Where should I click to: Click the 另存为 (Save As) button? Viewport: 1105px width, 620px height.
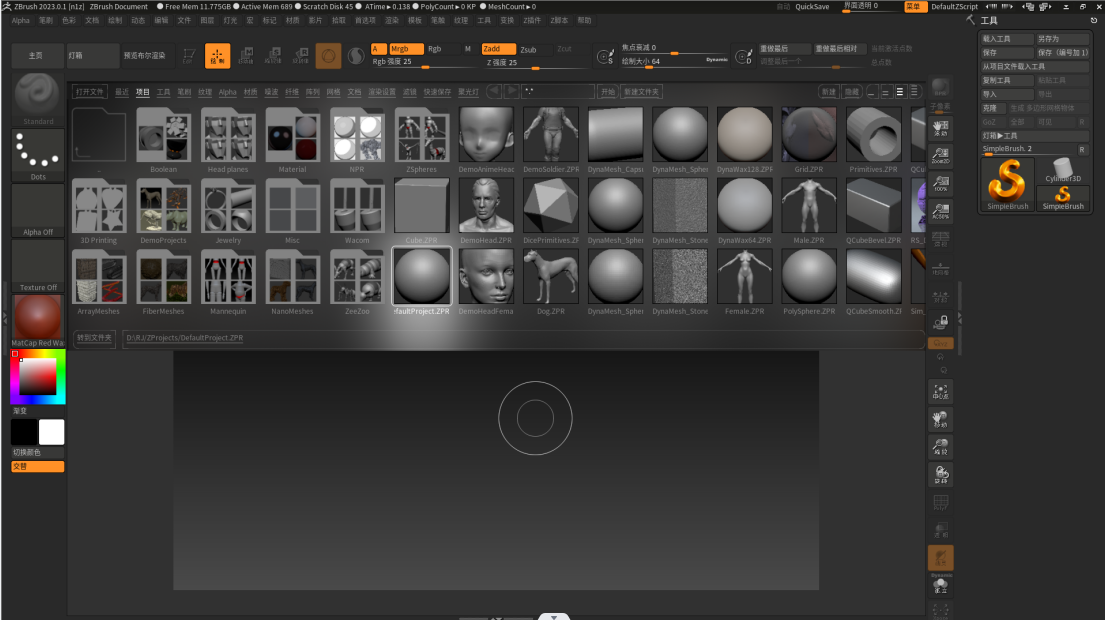pyautogui.click(x=1063, y=39)
